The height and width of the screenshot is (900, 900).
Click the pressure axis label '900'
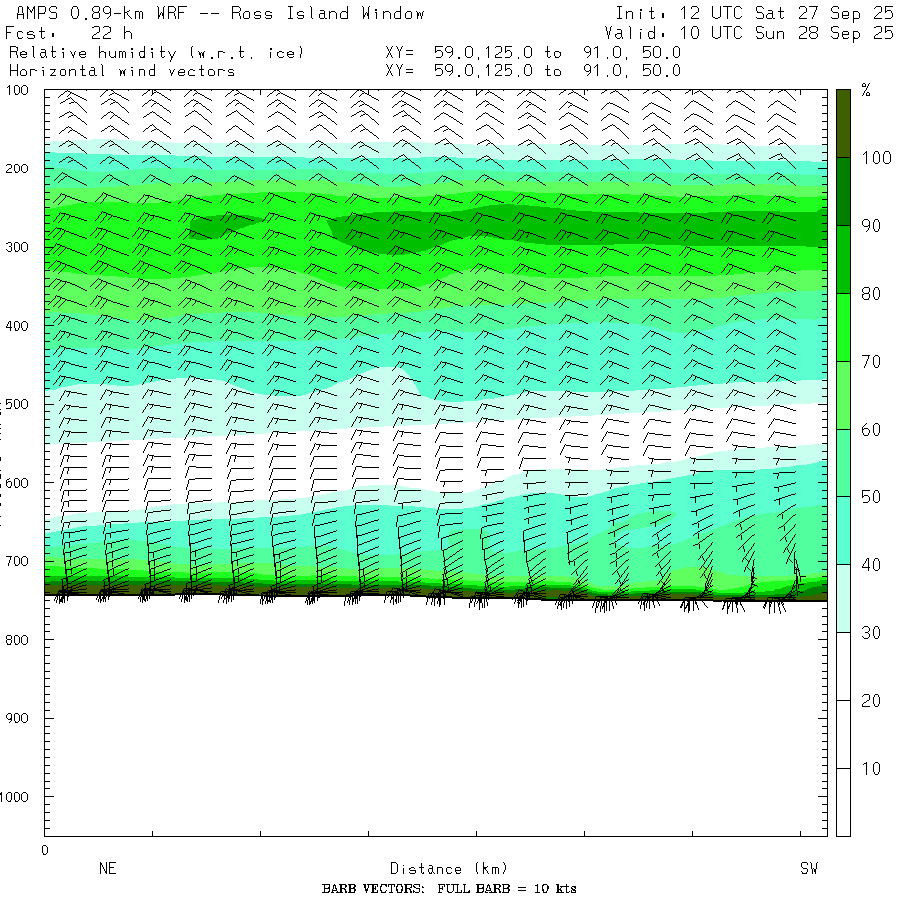click(x=17, y=718)
